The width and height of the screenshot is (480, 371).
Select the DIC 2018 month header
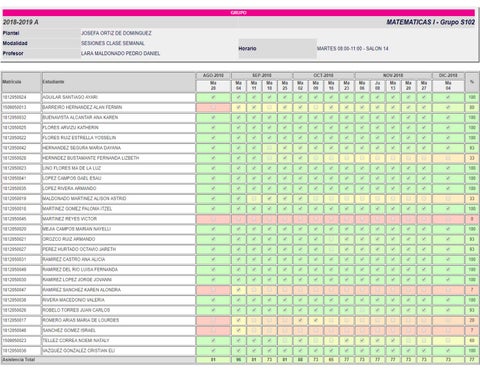pyautogui.click(x=448, y=75)
